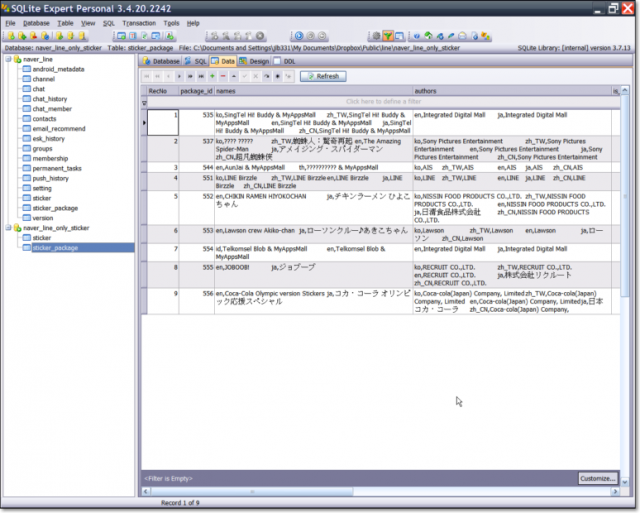Select the chat_history table in tree
640x513 pixels.
[x=50, y=99]
